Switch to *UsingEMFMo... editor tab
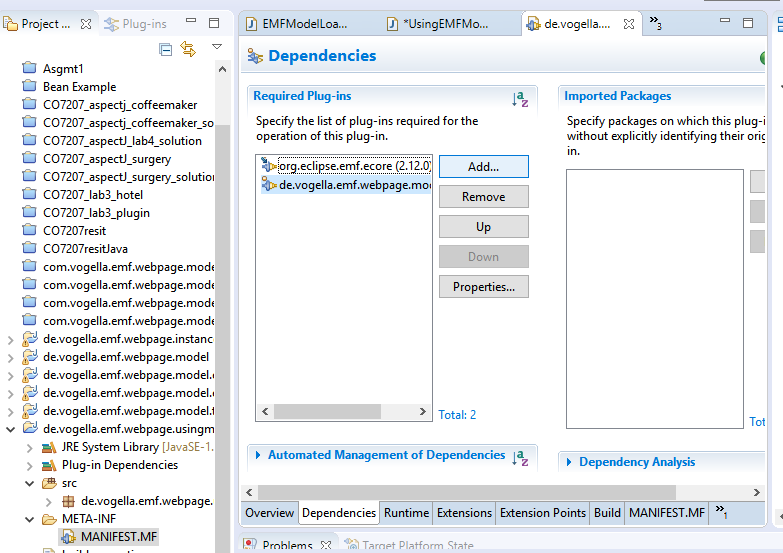 point(439,24)
